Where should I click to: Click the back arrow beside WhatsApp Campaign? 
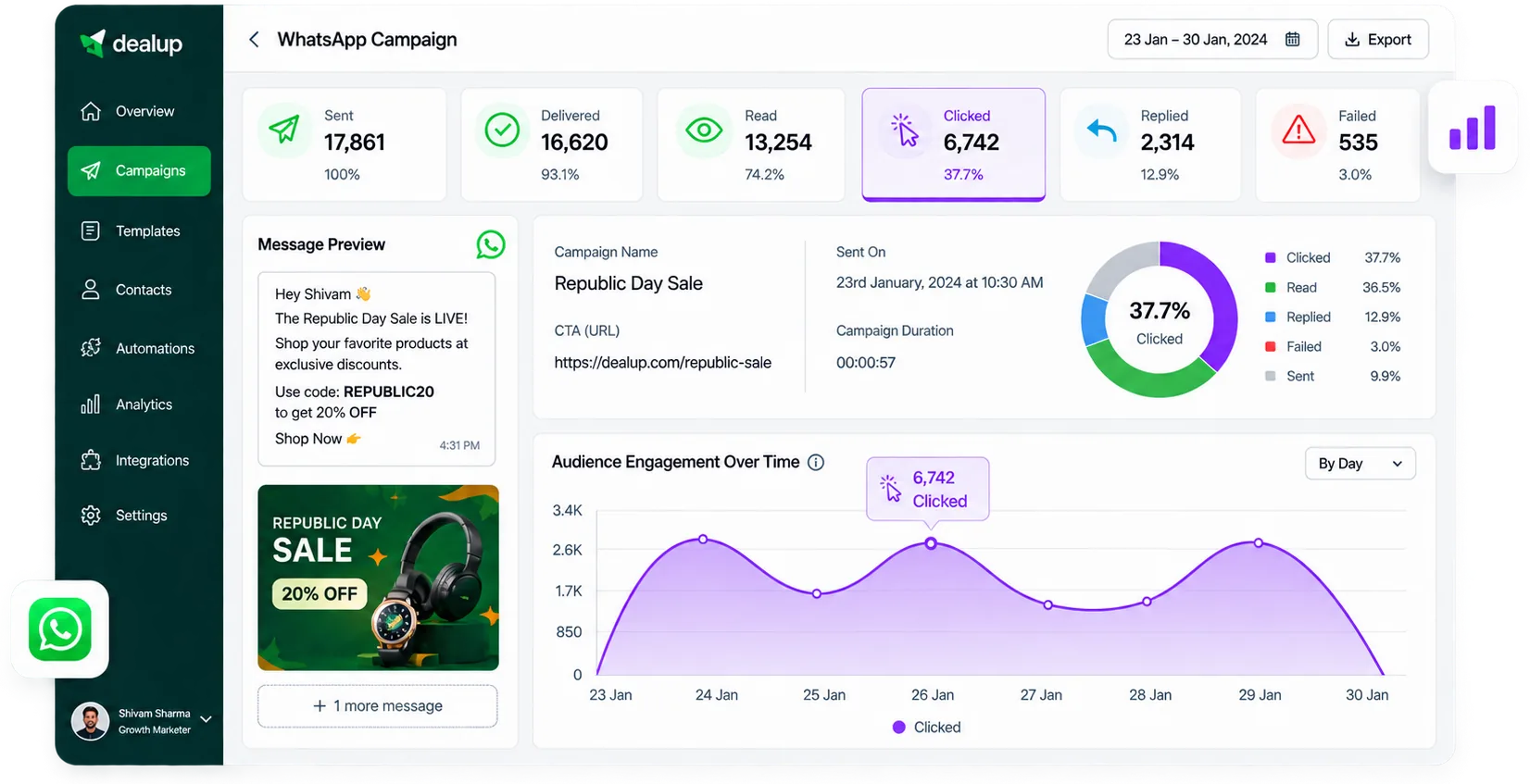[254, 39]
